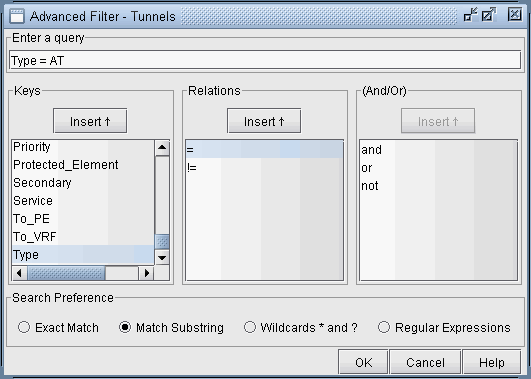Click the disabled Insert button under And/Or

(438, 121)
